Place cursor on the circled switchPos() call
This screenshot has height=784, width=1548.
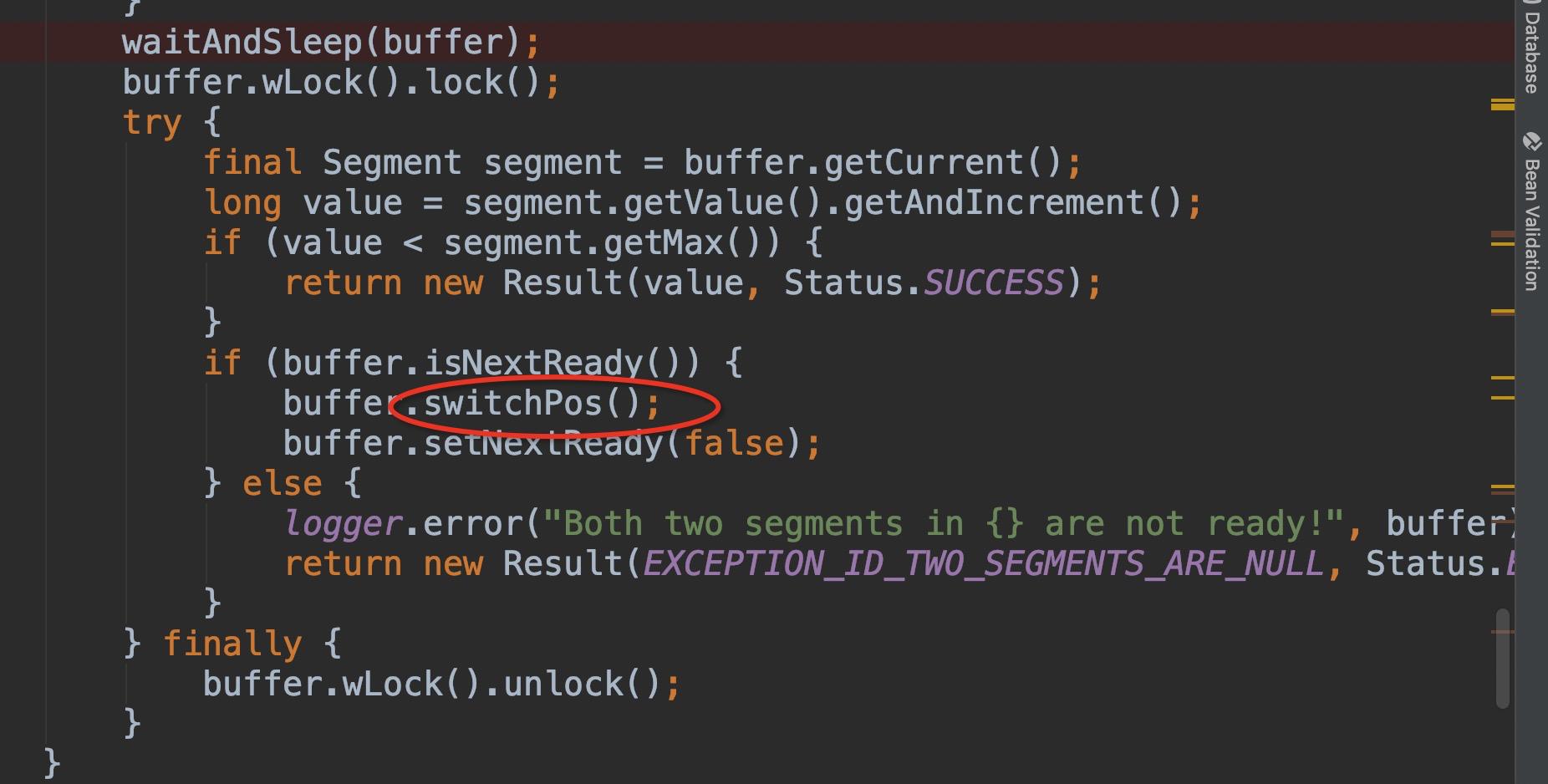coord(513,404)
